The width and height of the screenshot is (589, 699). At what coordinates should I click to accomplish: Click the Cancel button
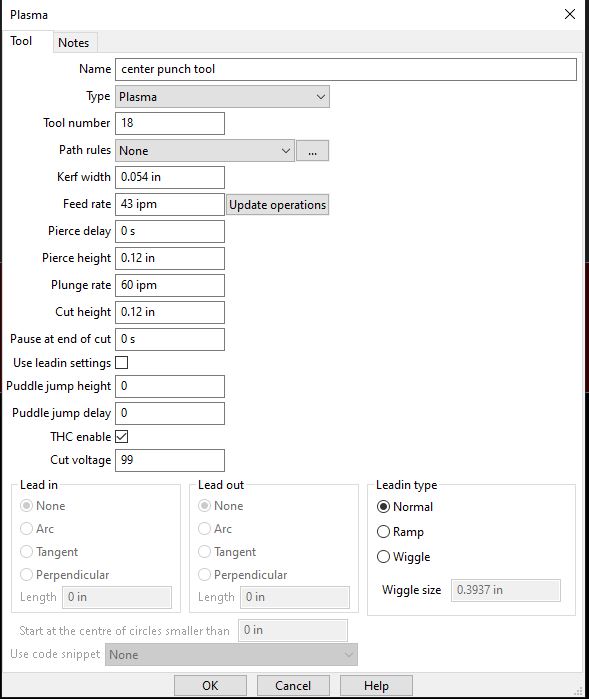(293, 685)
